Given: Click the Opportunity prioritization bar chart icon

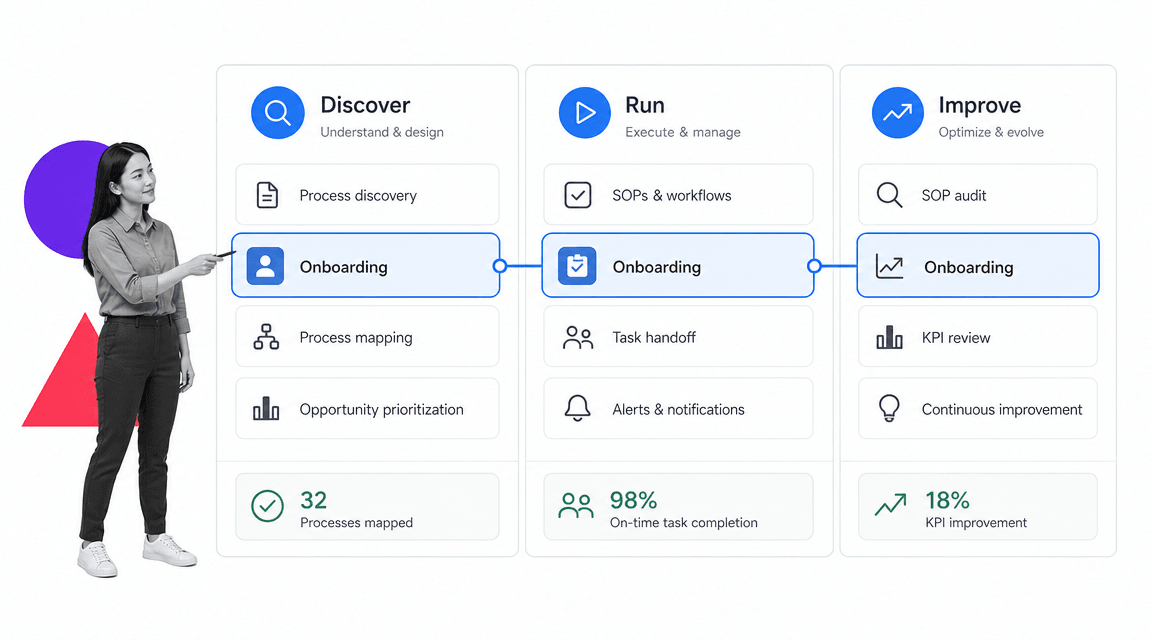Looking at the screenshot, I should [266, 408].
